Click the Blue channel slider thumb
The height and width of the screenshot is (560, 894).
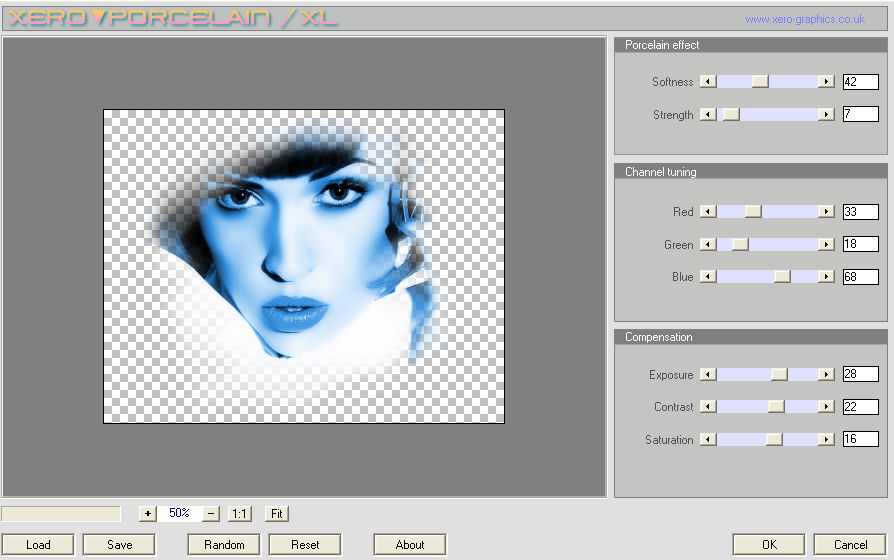[782, 277]
